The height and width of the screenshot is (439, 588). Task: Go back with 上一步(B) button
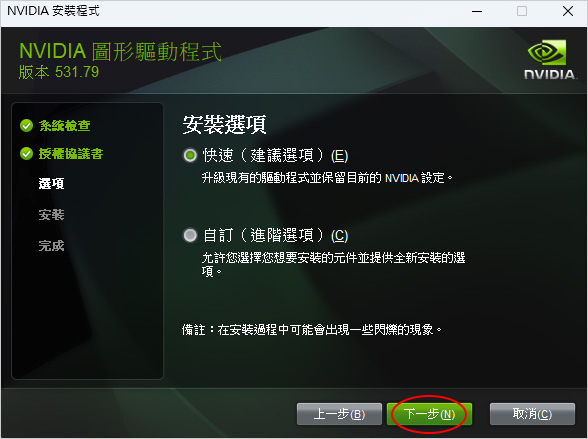tap(339, 414)
